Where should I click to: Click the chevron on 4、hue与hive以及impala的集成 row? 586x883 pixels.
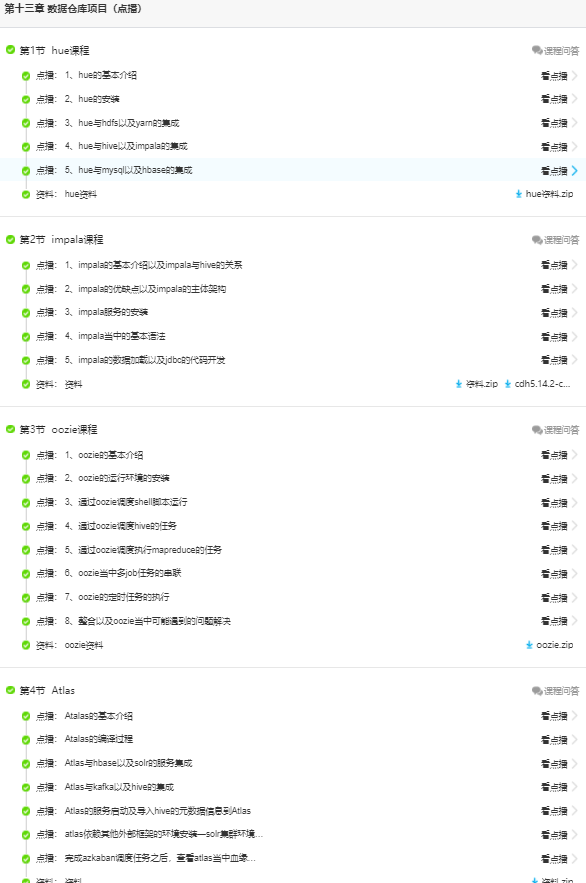[x=574, y=146]
